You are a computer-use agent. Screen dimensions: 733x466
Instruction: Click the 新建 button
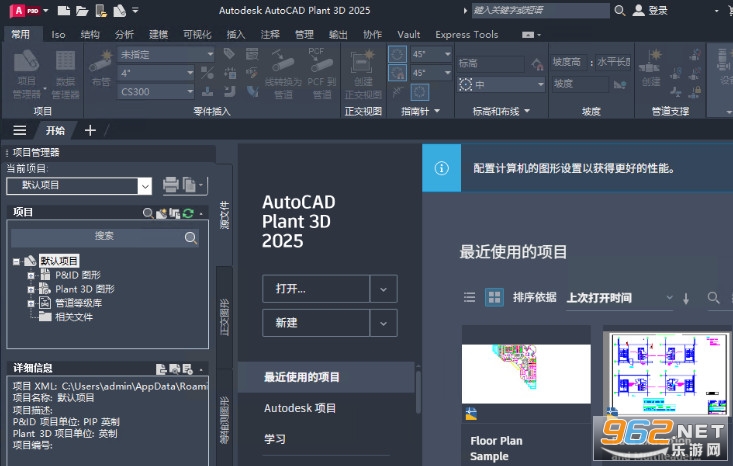pyautogui.click(x=316, y=323)
